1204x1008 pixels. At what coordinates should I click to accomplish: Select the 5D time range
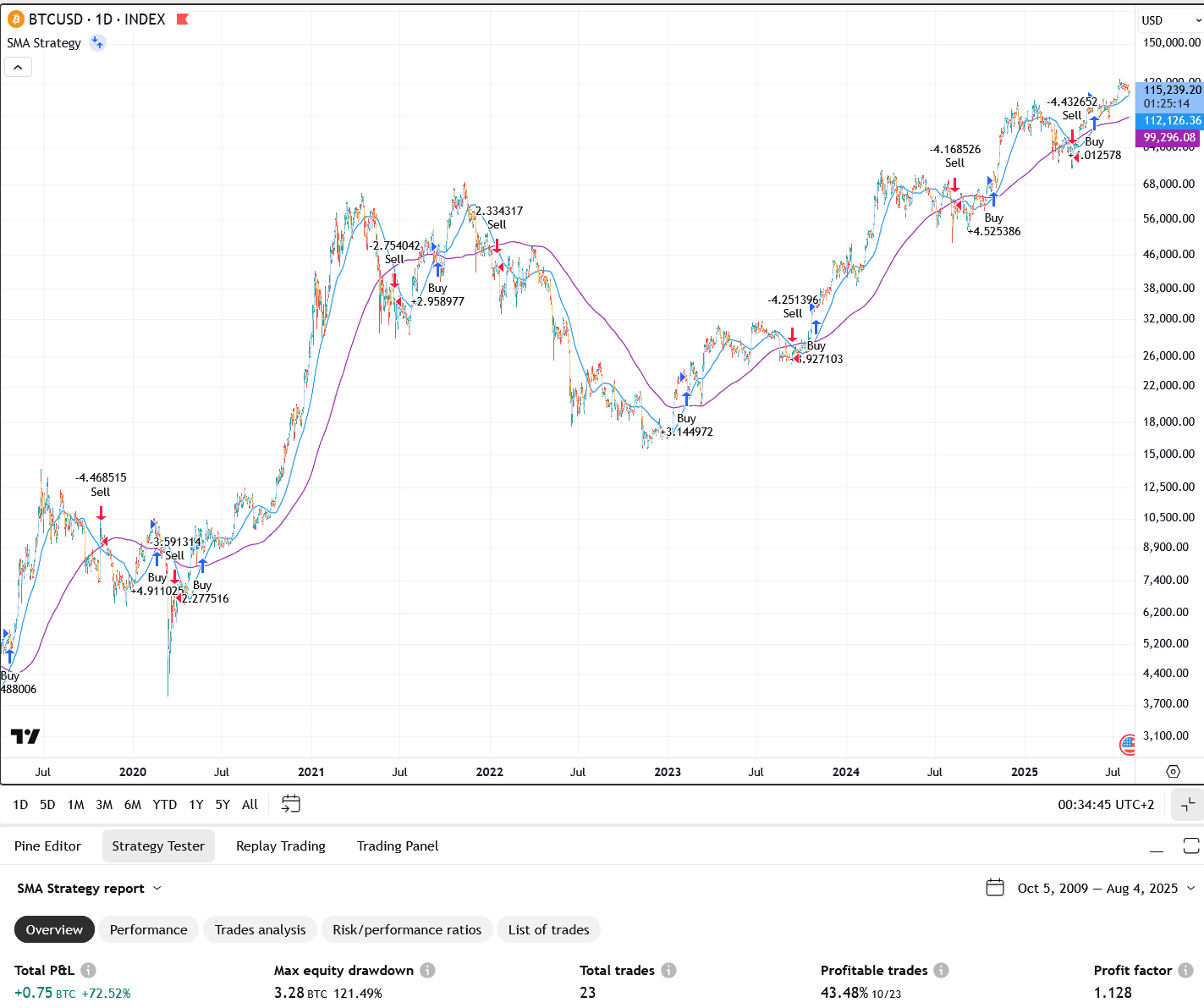tap(47, 804)
